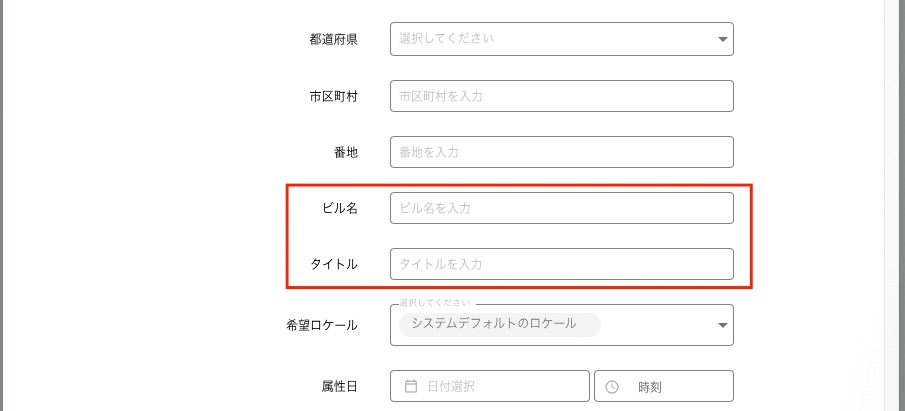Click the タイトル field label
The image size is (905, 411).
(334, 264)
